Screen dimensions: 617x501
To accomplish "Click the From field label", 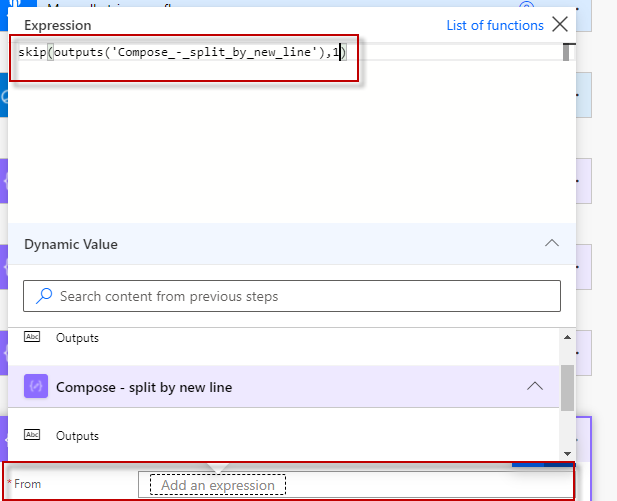I will click(27, 484).
